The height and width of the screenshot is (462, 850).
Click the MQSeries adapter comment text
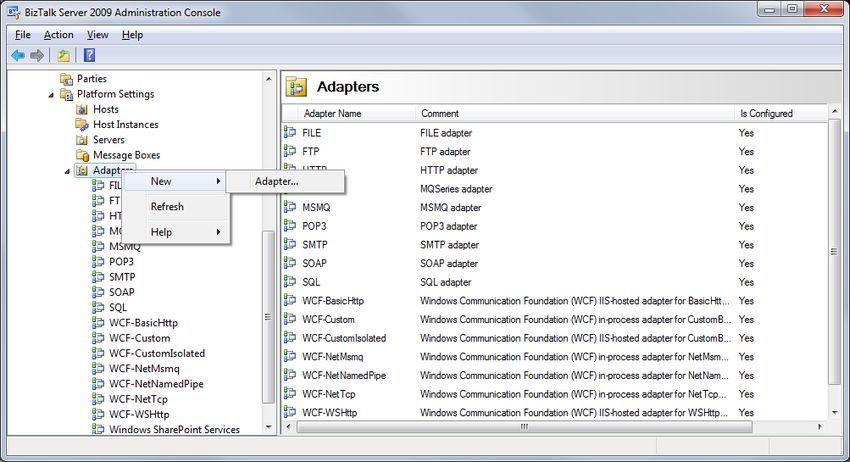(456, 188)
